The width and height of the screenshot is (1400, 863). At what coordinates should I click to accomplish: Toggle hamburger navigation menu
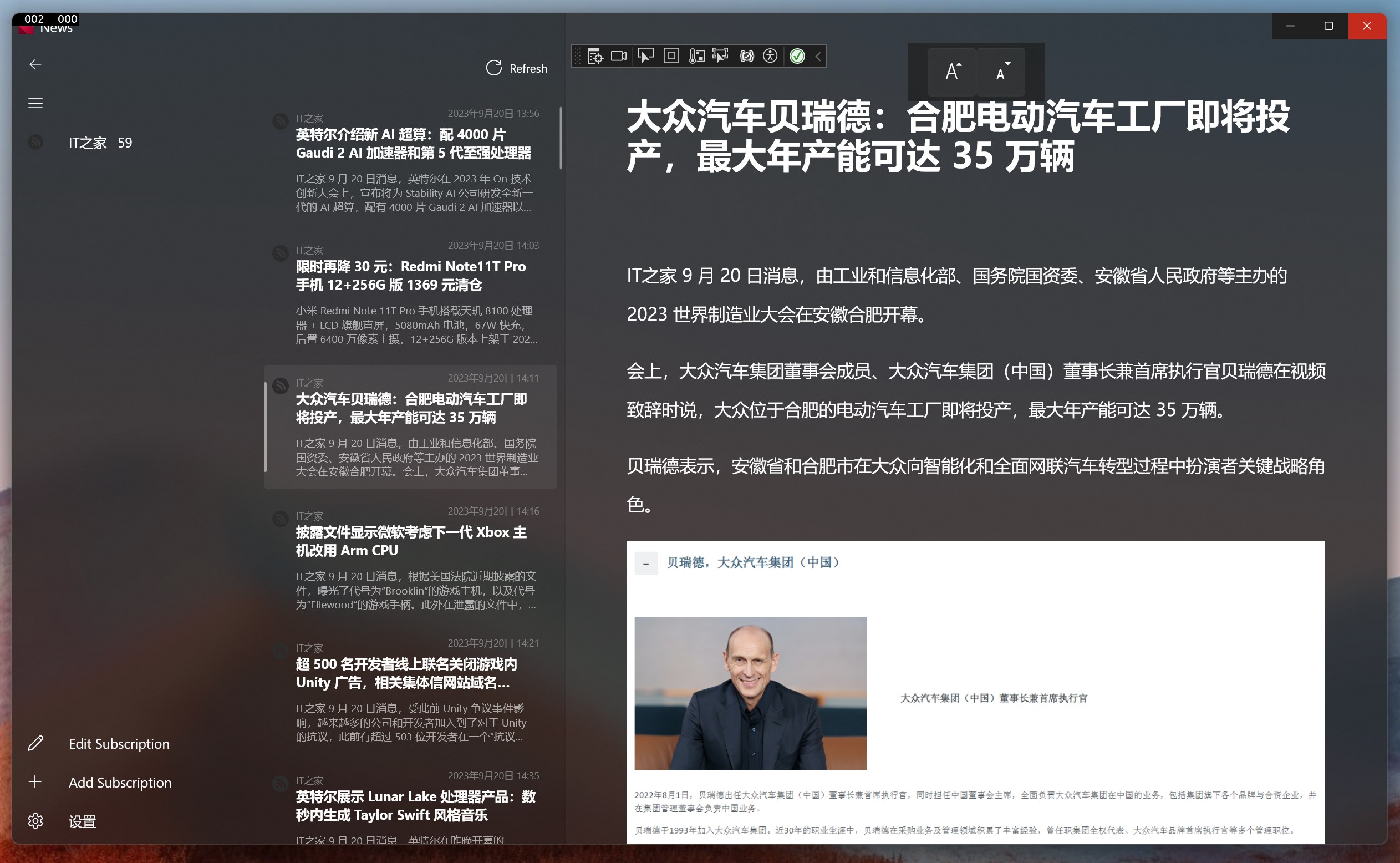[x=35, y=103]
